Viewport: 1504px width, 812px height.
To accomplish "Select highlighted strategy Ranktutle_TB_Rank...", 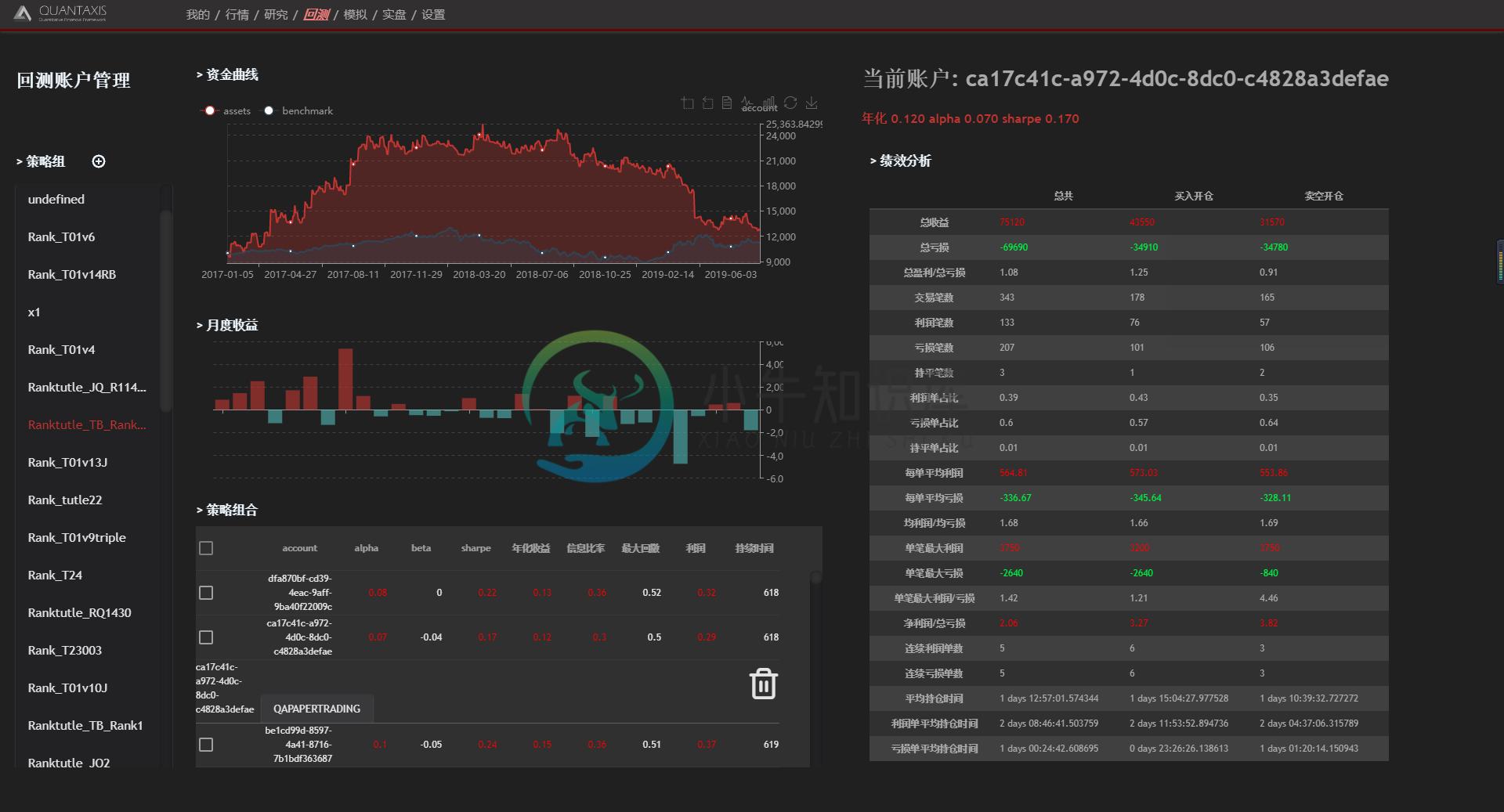I will (87, 425).
